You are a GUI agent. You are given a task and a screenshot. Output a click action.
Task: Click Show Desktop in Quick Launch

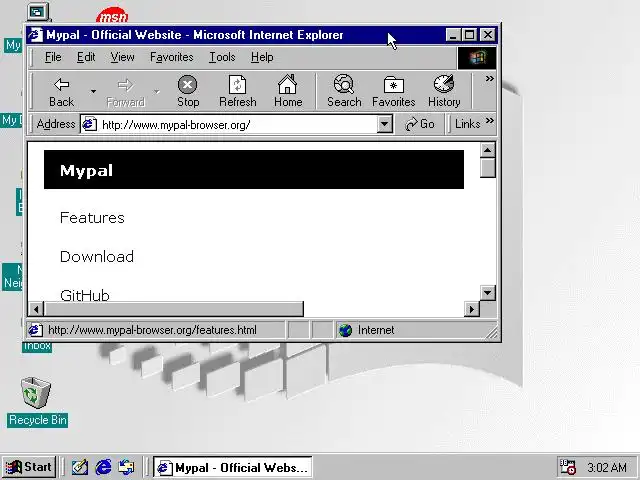click(80, 467)
